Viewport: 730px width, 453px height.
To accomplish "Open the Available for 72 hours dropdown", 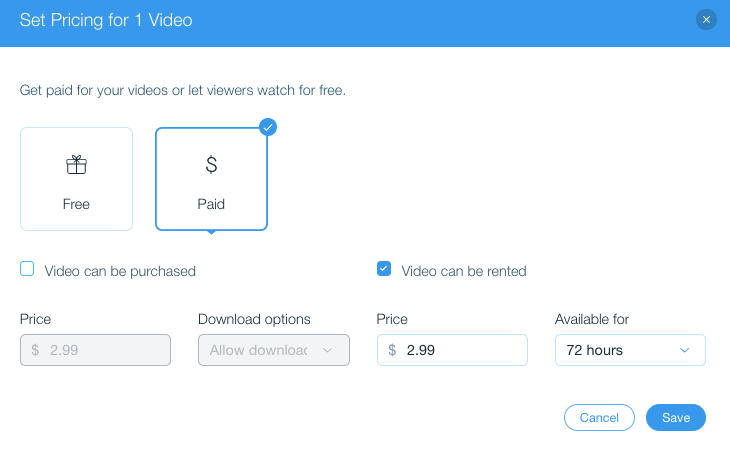I will coord(630,350).
